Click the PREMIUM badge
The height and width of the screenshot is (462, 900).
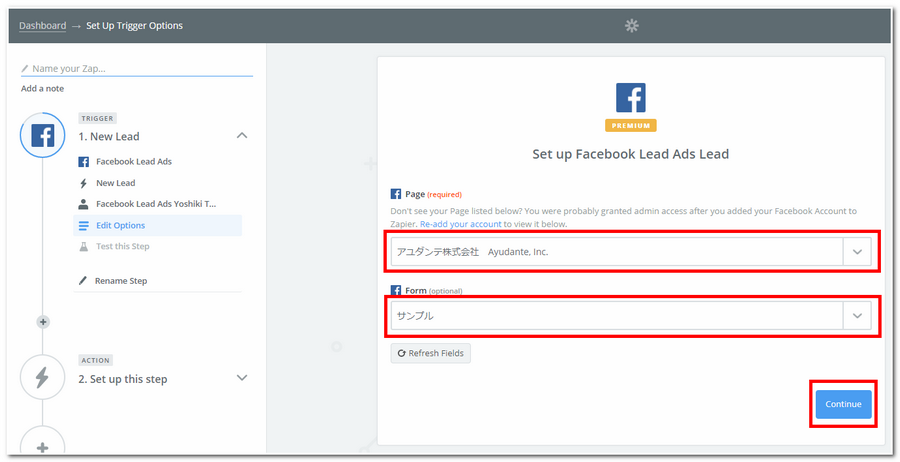tap(630, 126)
